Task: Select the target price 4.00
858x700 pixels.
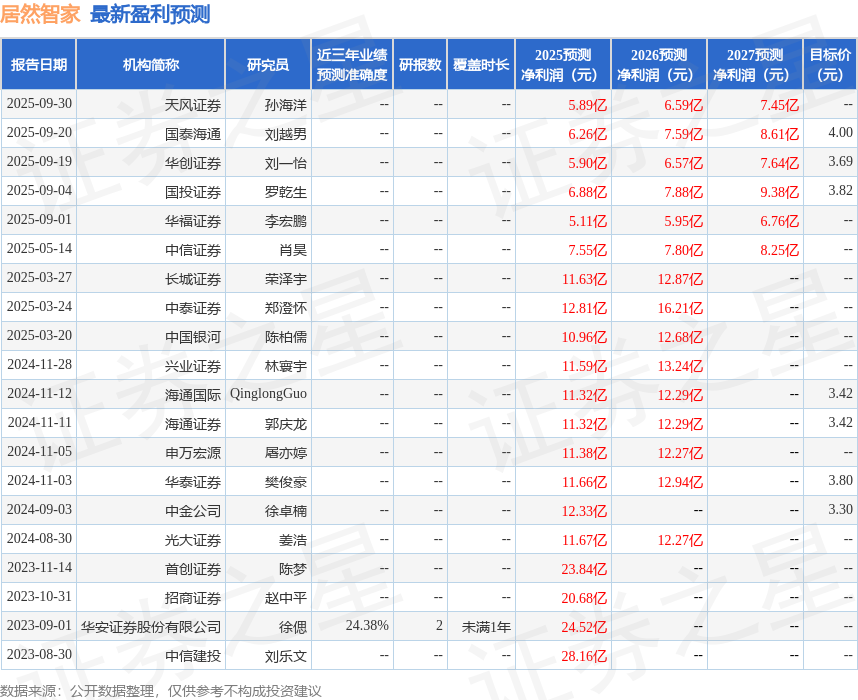Action: point(840,132)
